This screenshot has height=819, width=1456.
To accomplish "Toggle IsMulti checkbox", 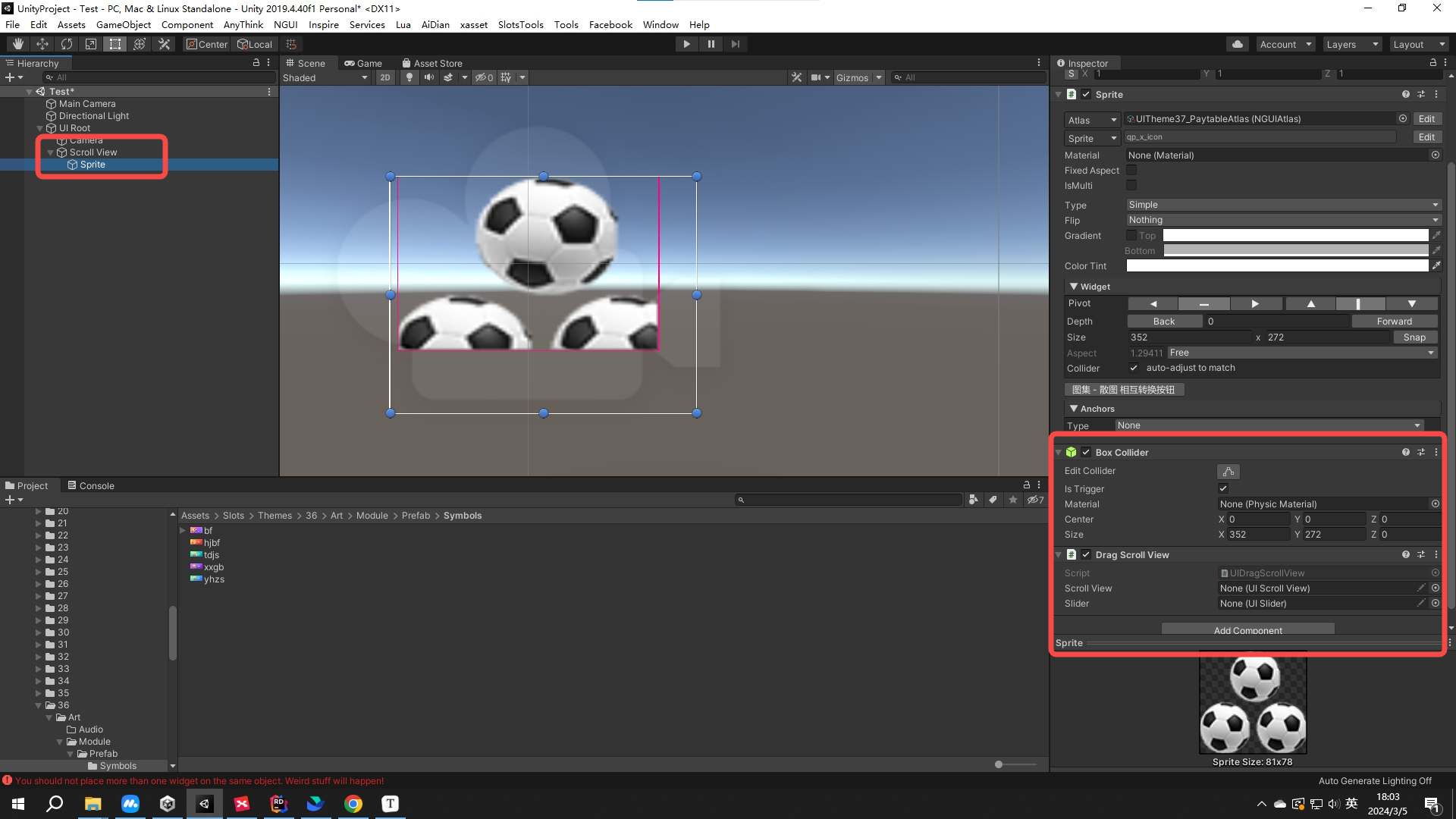I will [1131, 185].
